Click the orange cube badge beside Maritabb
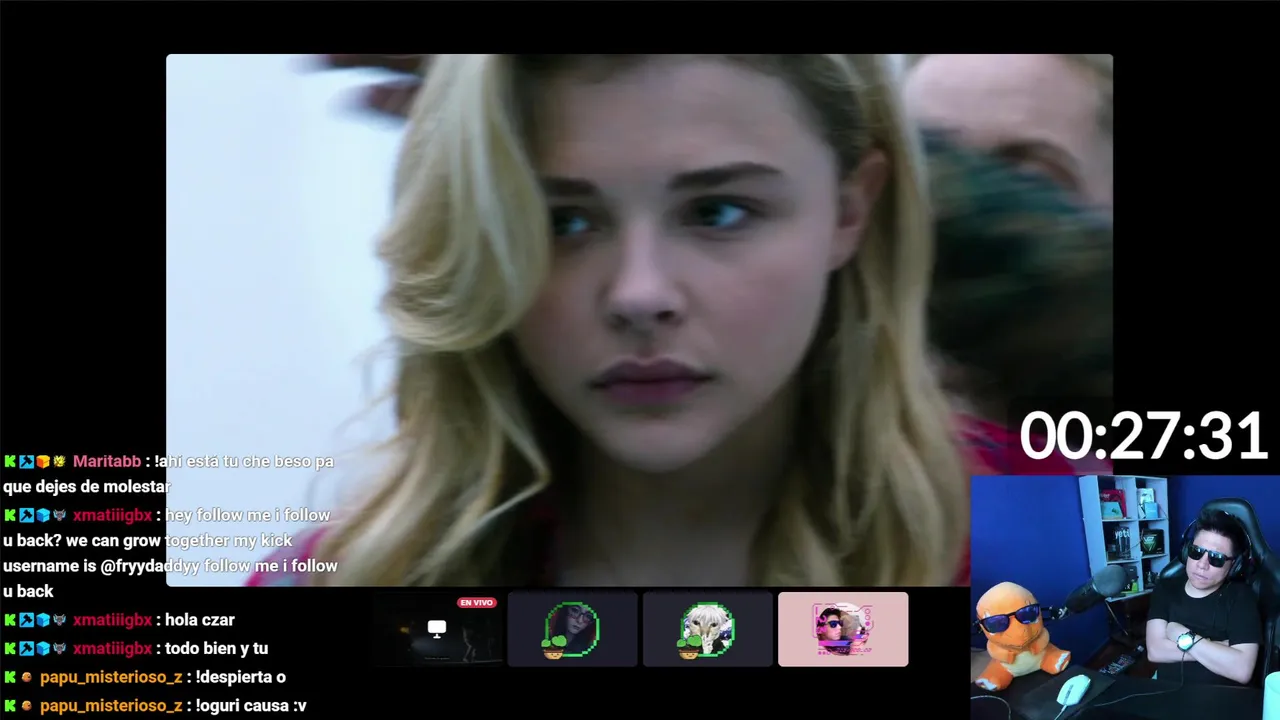This screenshot has height=720, width=1280. 43,462
